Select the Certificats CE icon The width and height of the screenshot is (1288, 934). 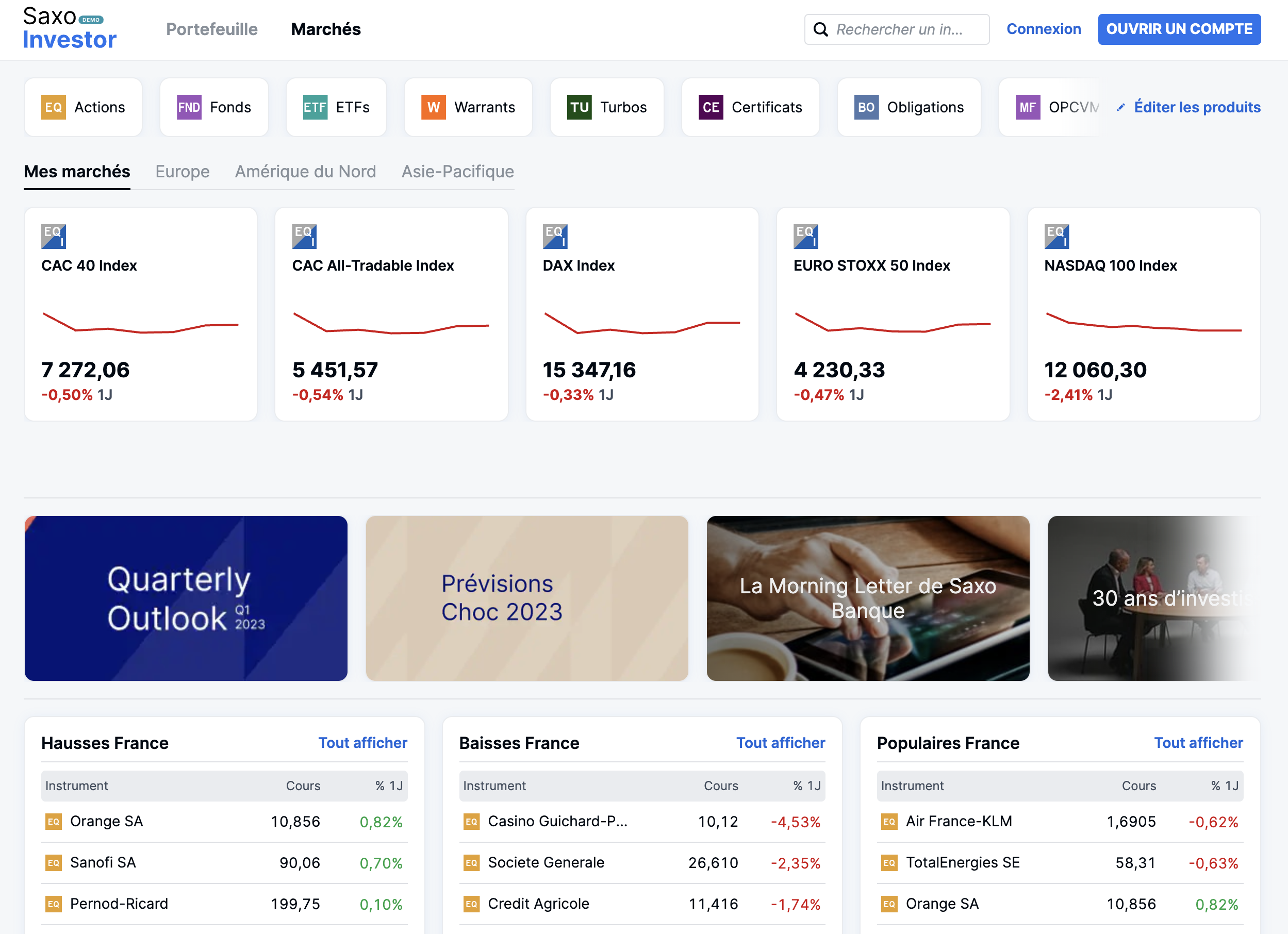pos(711,107)
